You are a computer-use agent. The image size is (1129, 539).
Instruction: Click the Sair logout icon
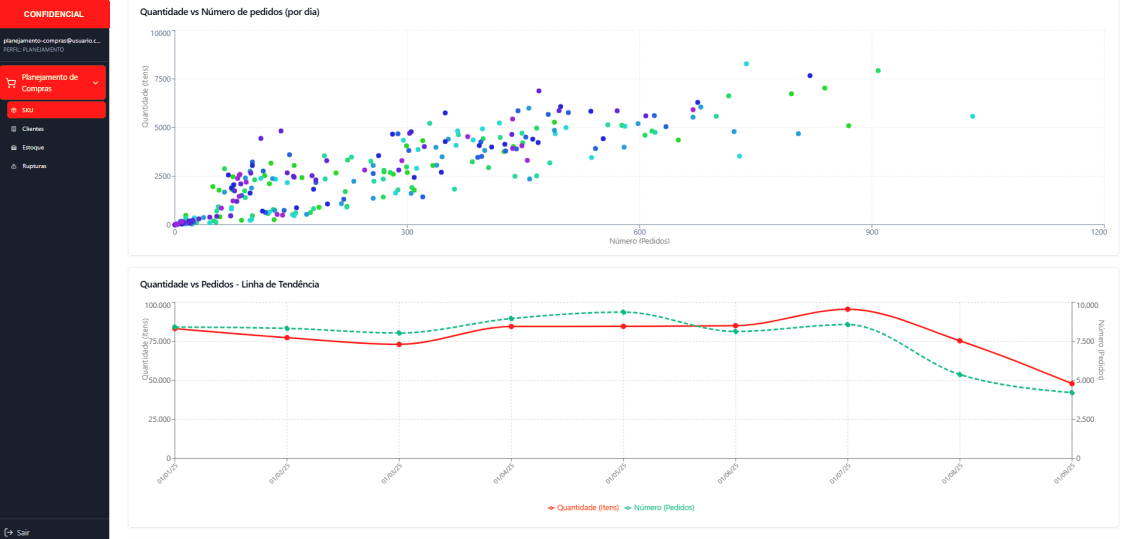[x=8, y=532]
